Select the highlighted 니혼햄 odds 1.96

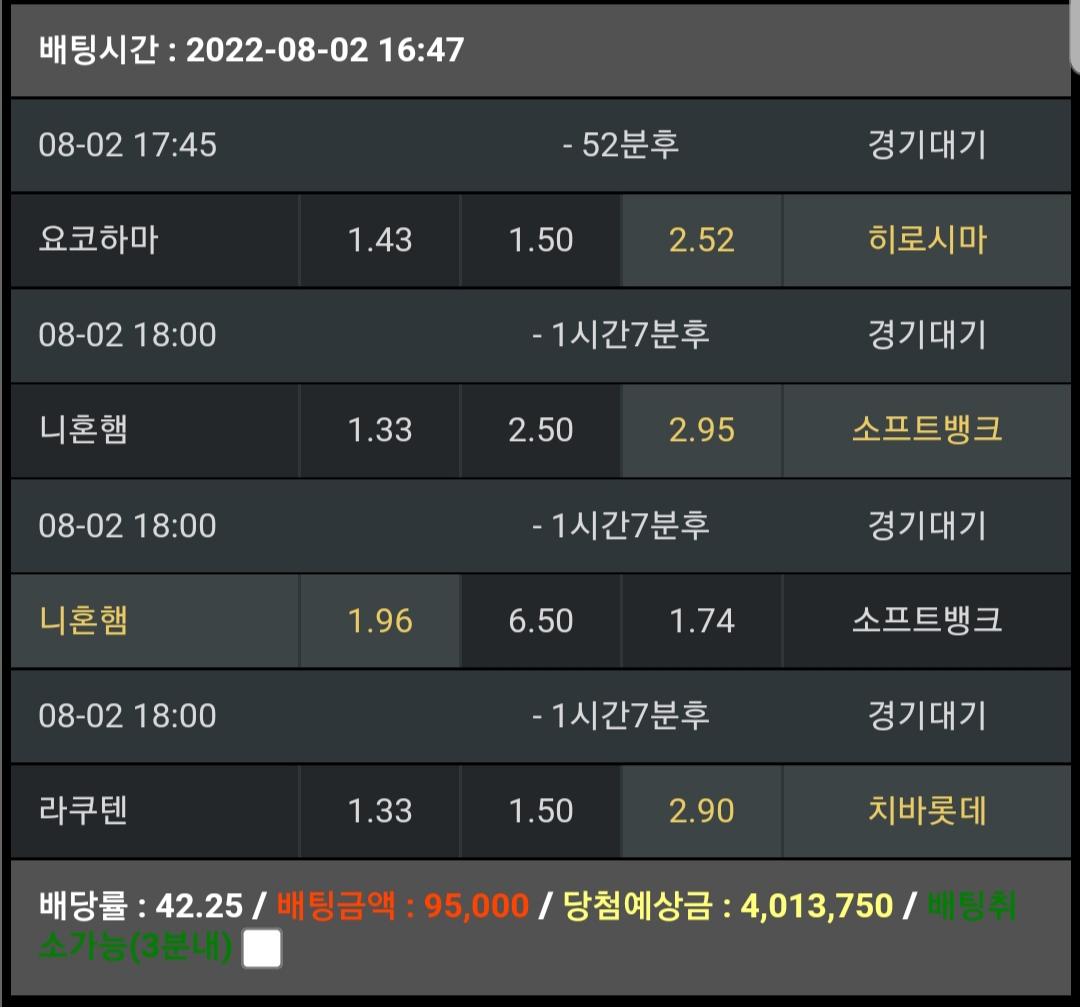pyautogui.click(x=380, y=621)
